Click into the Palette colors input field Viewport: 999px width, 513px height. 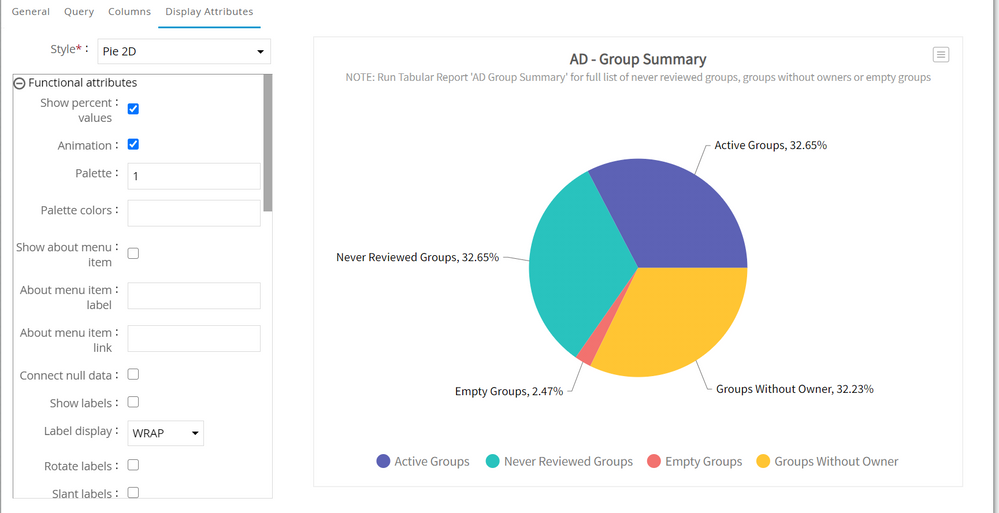click(194, 213)
